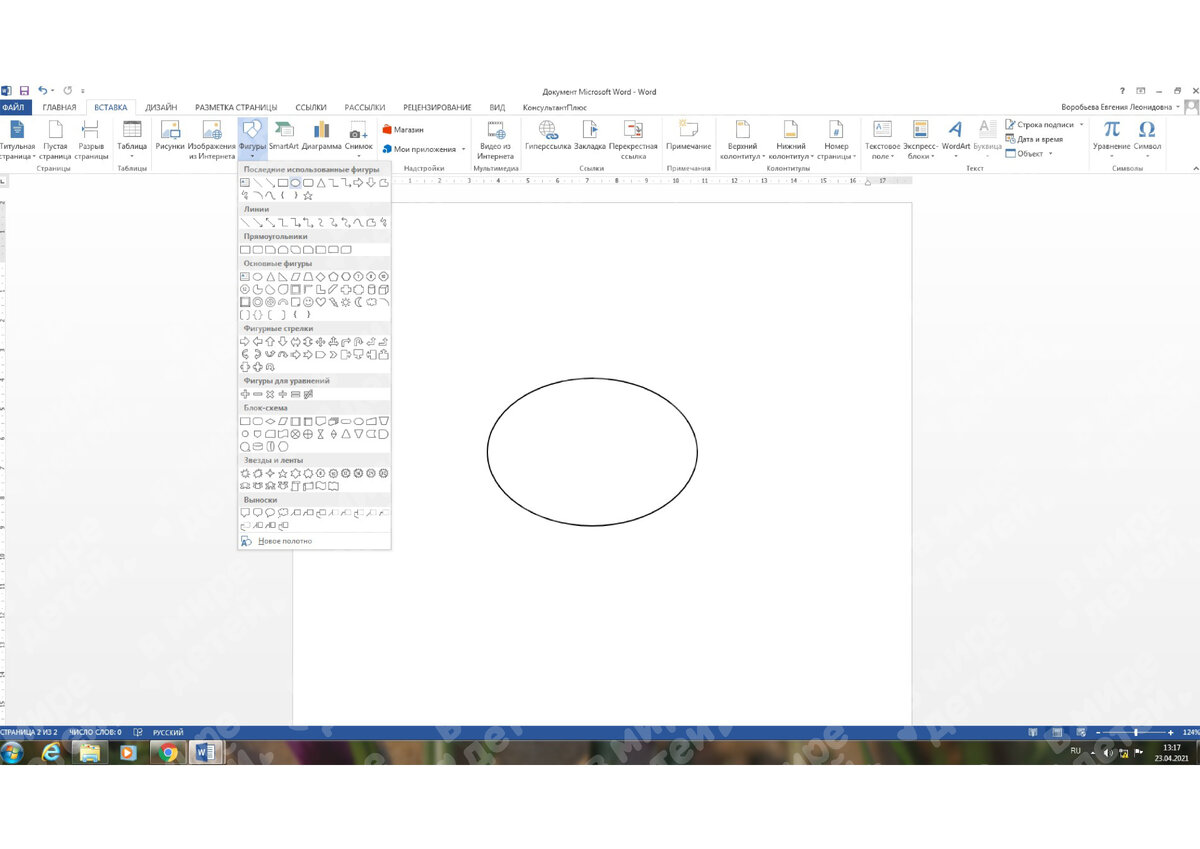Open the Таблица dropdown
This screenshot has height=849, width=1200.
[x=132, y=139]
